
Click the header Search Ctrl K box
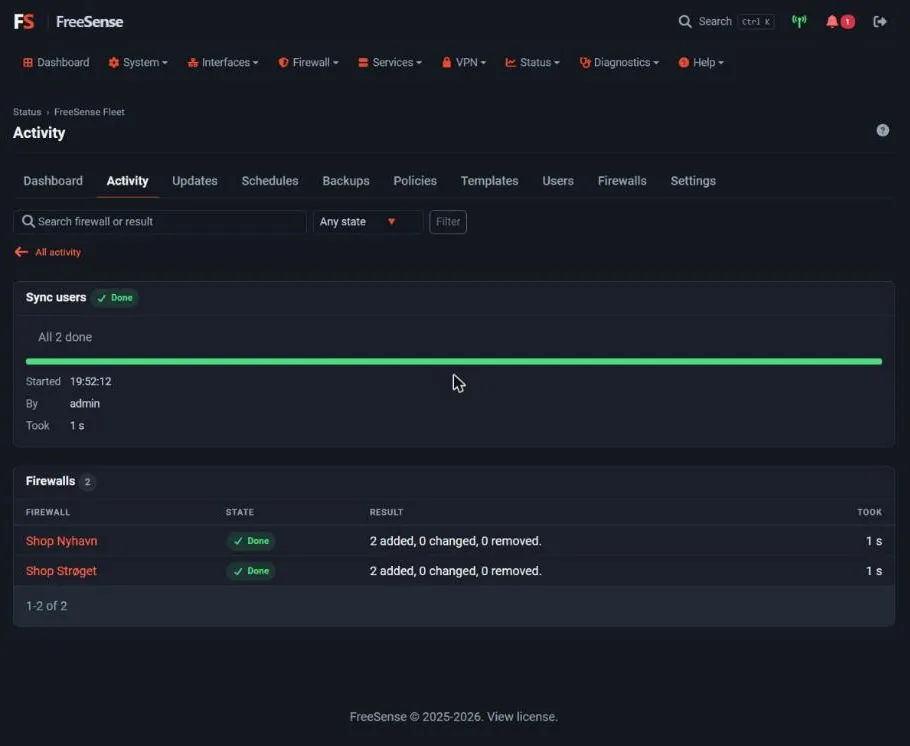726,21
